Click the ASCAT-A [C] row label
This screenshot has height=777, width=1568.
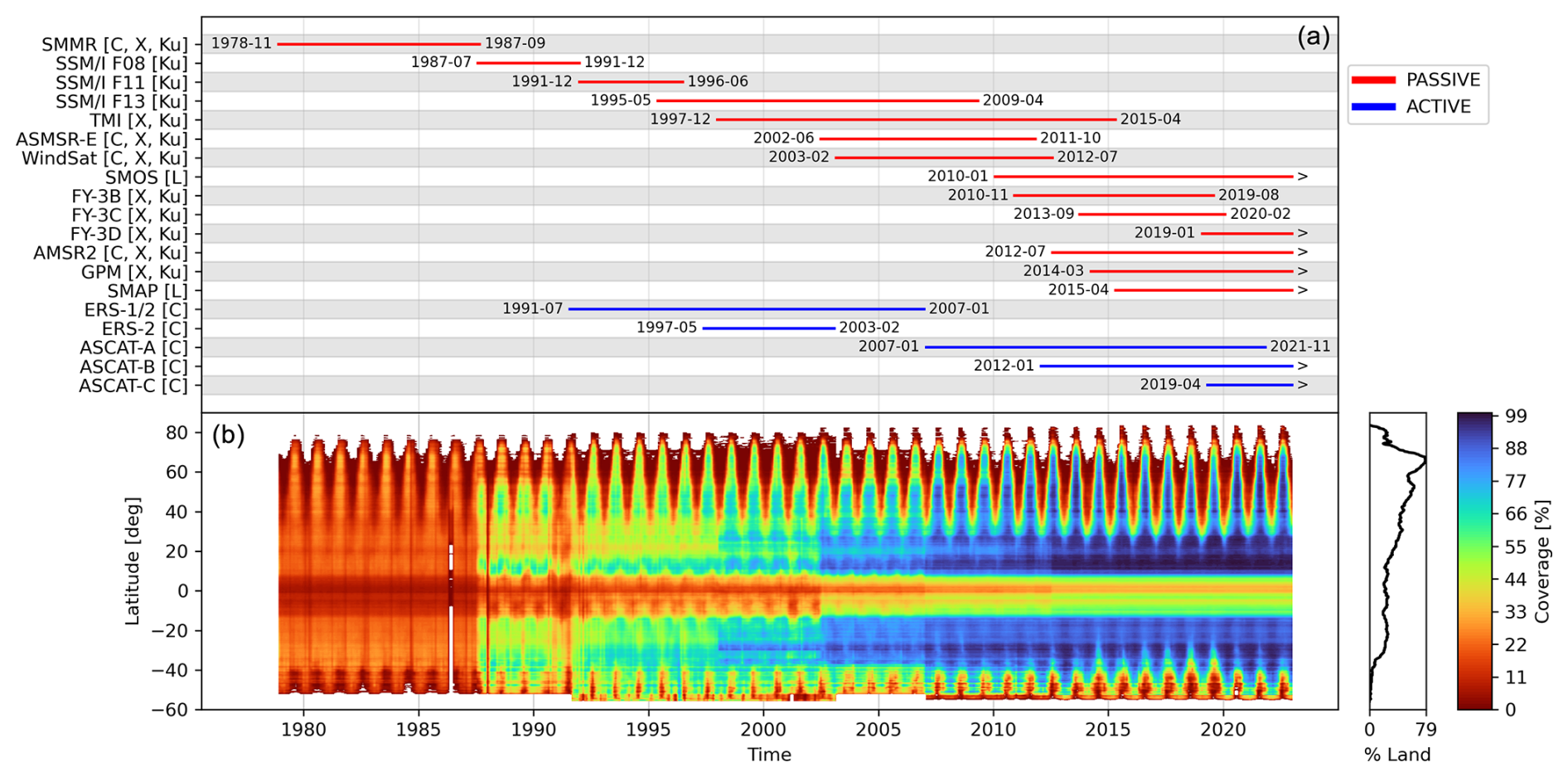133,347
